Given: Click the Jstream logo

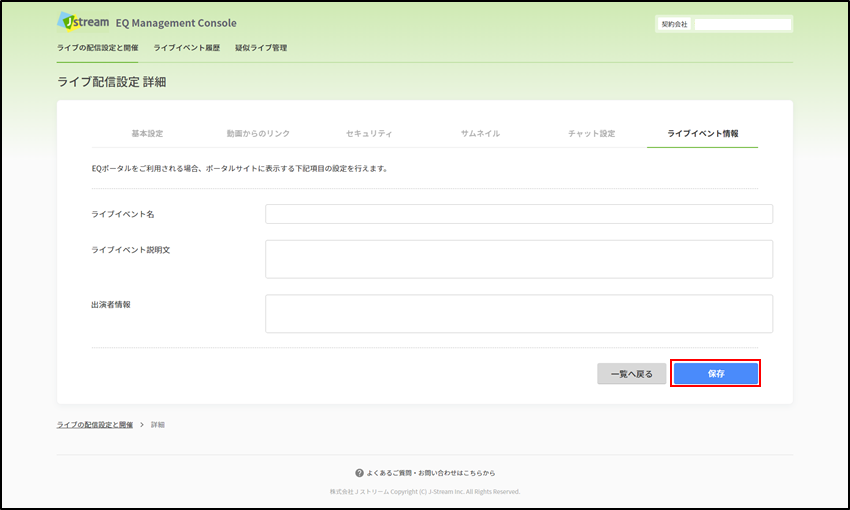Looking at the screenshot, I should click(83, 22).
